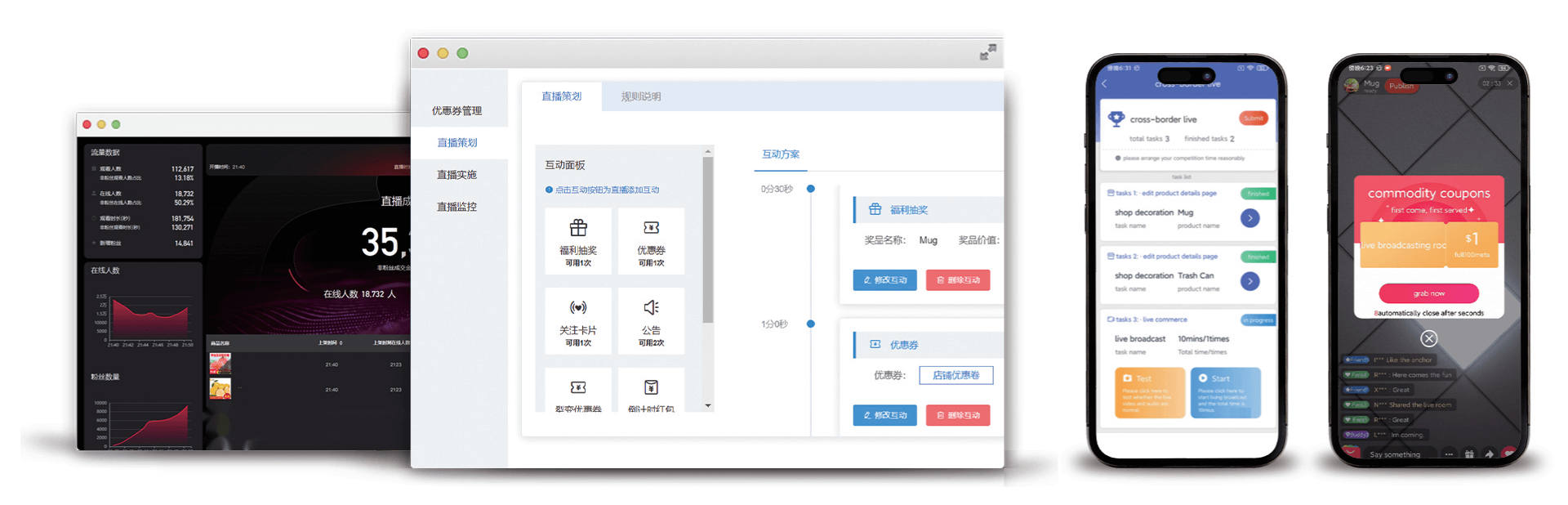
Task: Switch to the 规则说明 tab
Action: [x=641, y=96]
